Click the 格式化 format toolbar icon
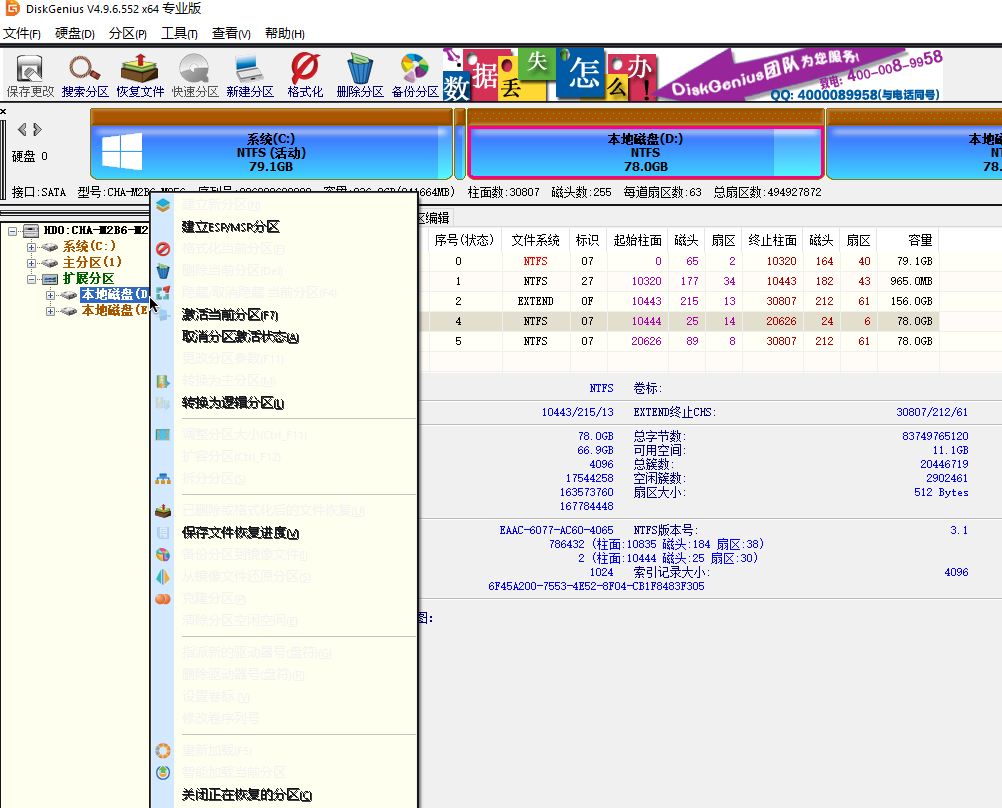This screenshot has height=808, width=1002. tap(305, 76)
